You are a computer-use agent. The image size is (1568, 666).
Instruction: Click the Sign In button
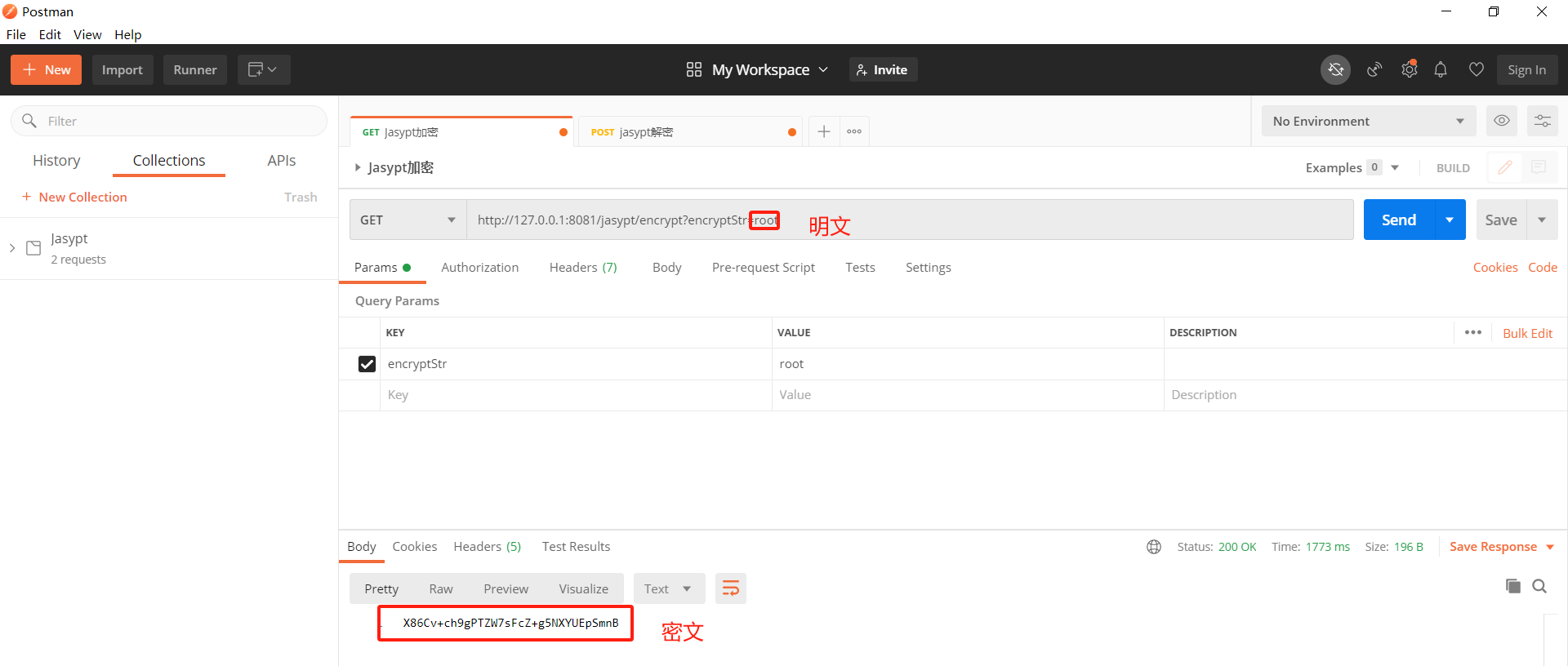pyautogui.click(x=1527, y=70)
